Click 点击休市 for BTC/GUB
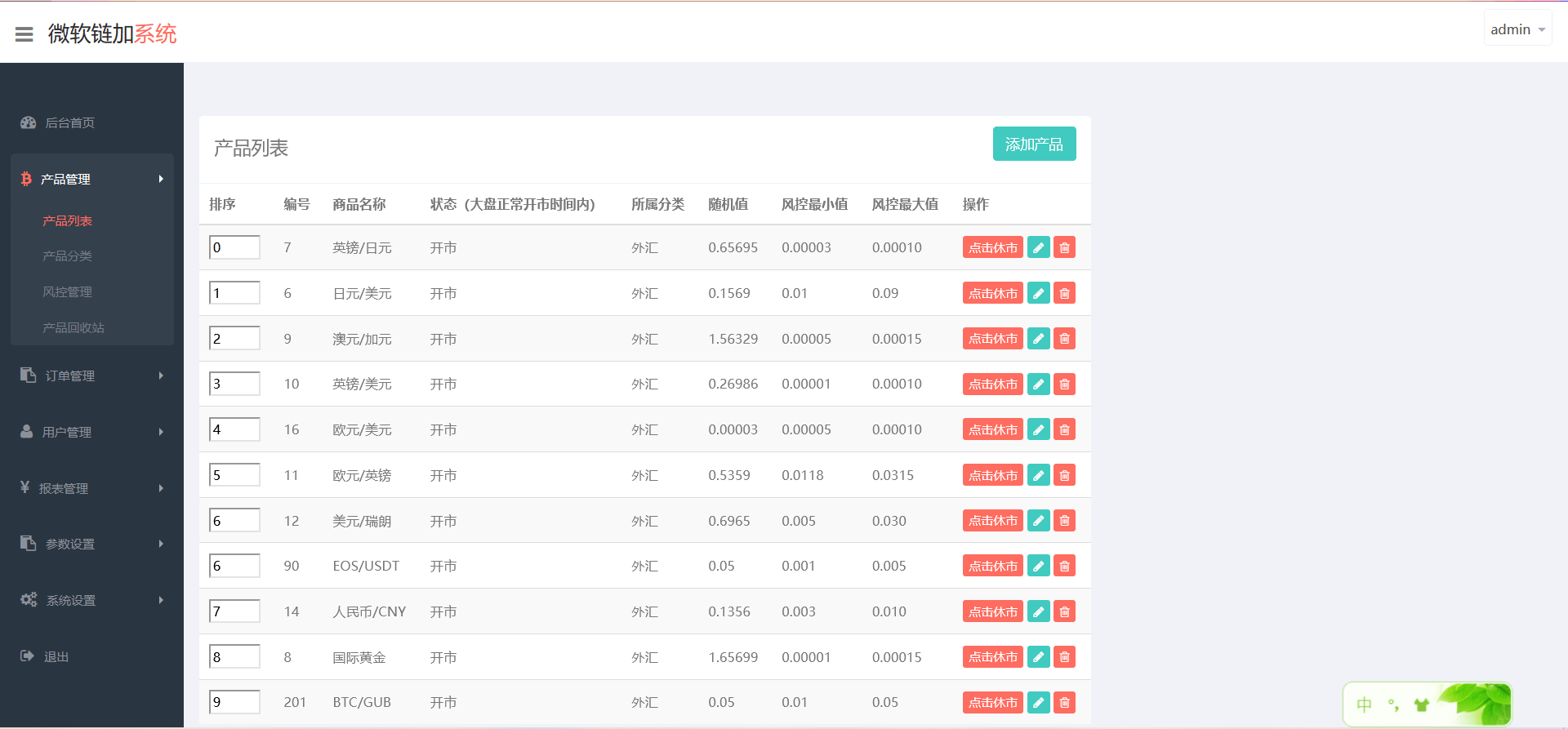 (x=992, y=702)
